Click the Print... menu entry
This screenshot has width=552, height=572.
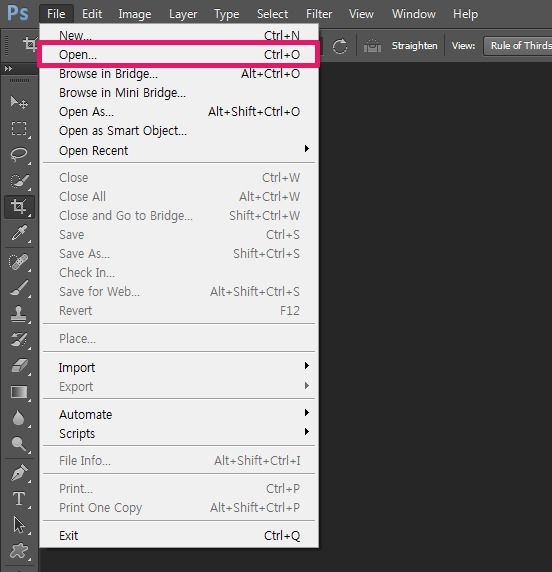click(179, 488)
